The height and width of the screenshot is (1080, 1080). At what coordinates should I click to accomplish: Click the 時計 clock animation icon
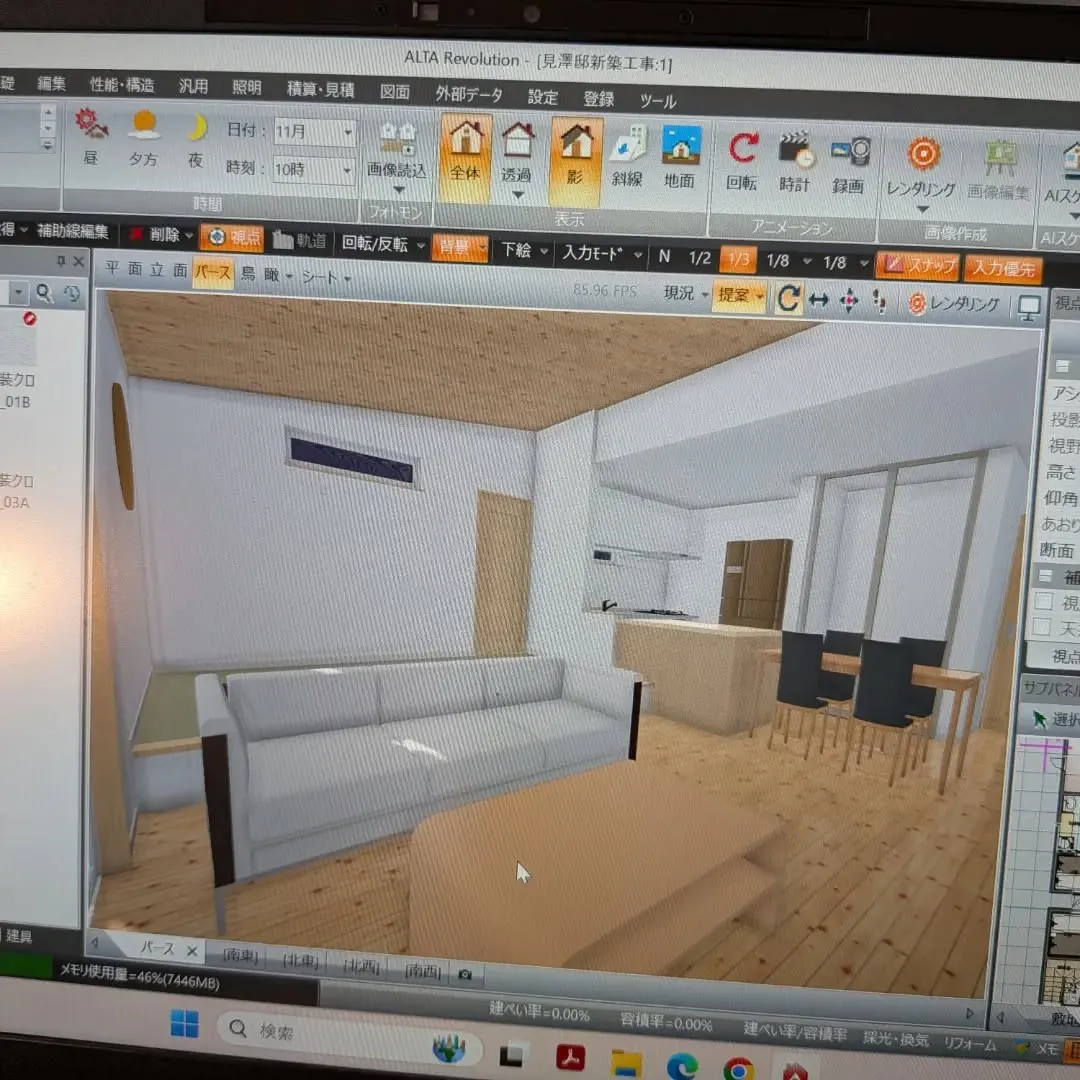[795, 164]
